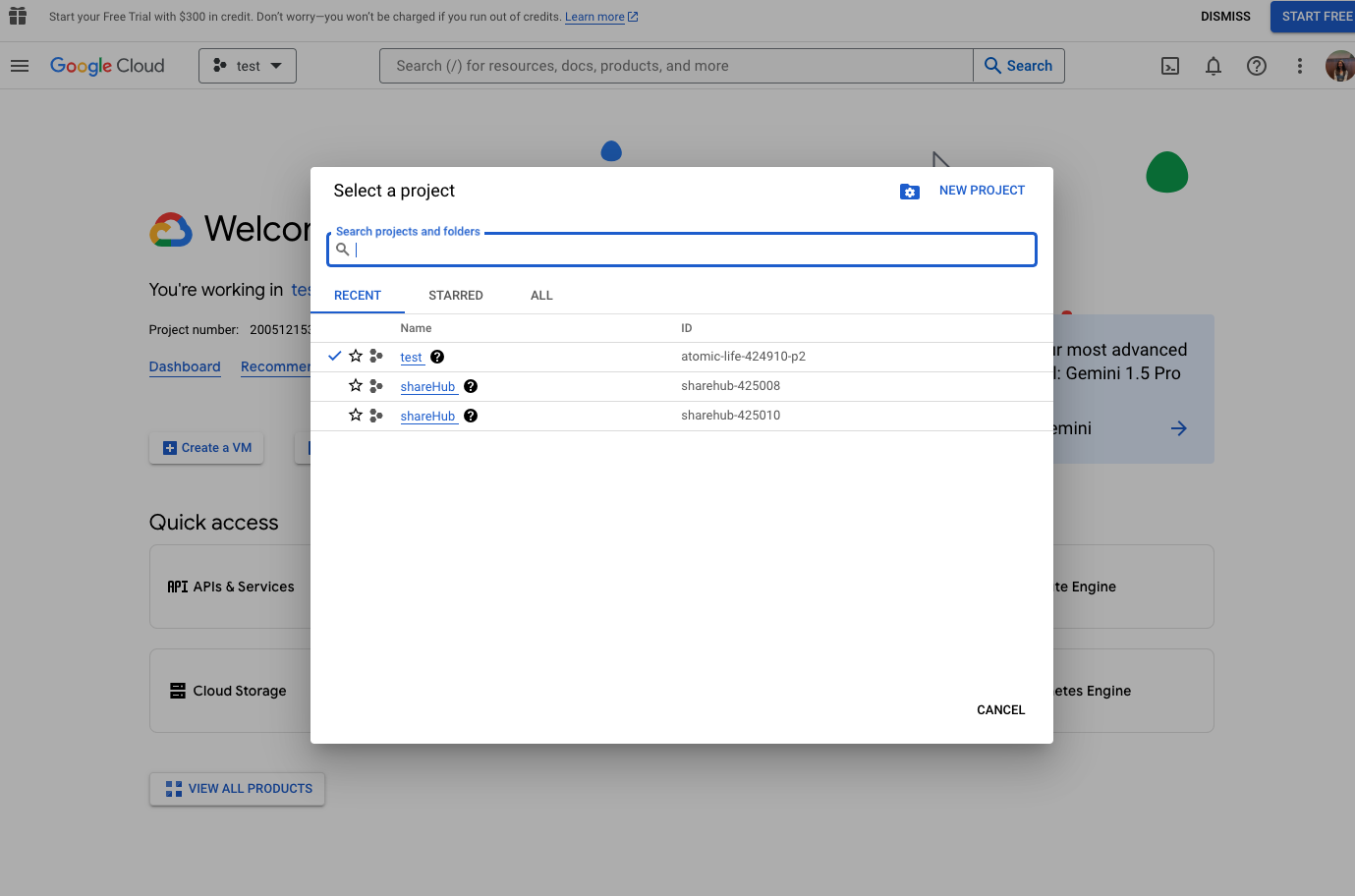Star the shareHub project sharehub-425010
This screenshot has width=1355, height=896.
356,415
